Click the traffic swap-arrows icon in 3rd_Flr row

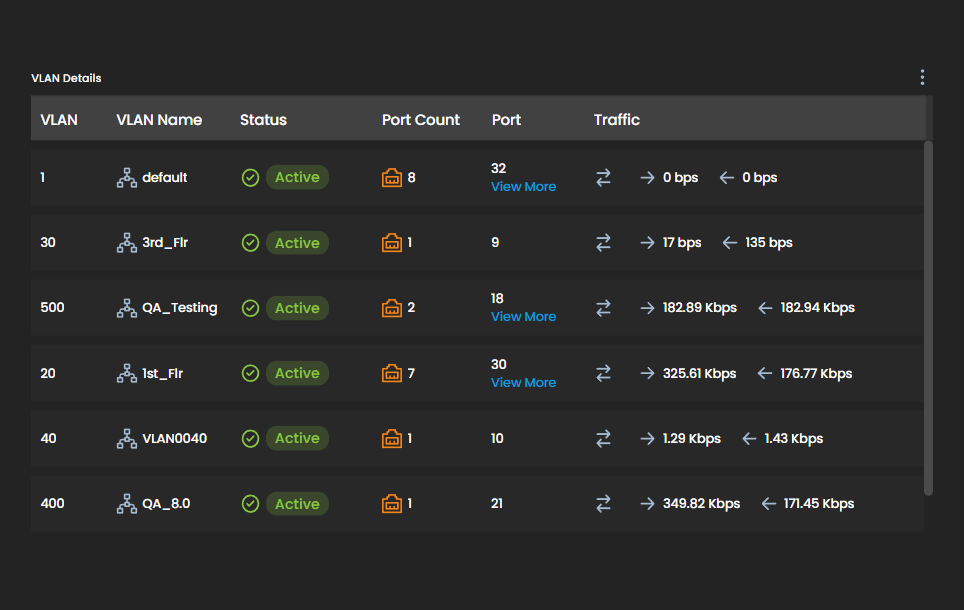point(604,243)
